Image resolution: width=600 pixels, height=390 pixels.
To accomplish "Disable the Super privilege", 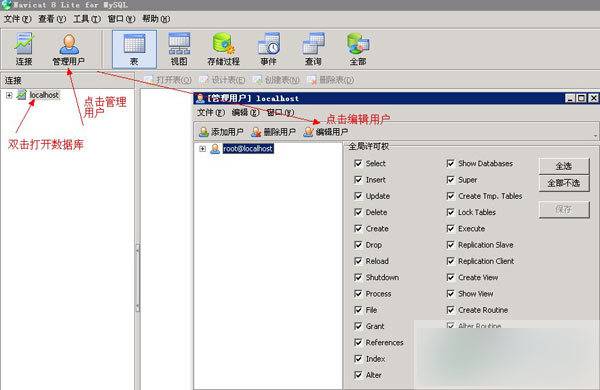I will click(450, 179).
